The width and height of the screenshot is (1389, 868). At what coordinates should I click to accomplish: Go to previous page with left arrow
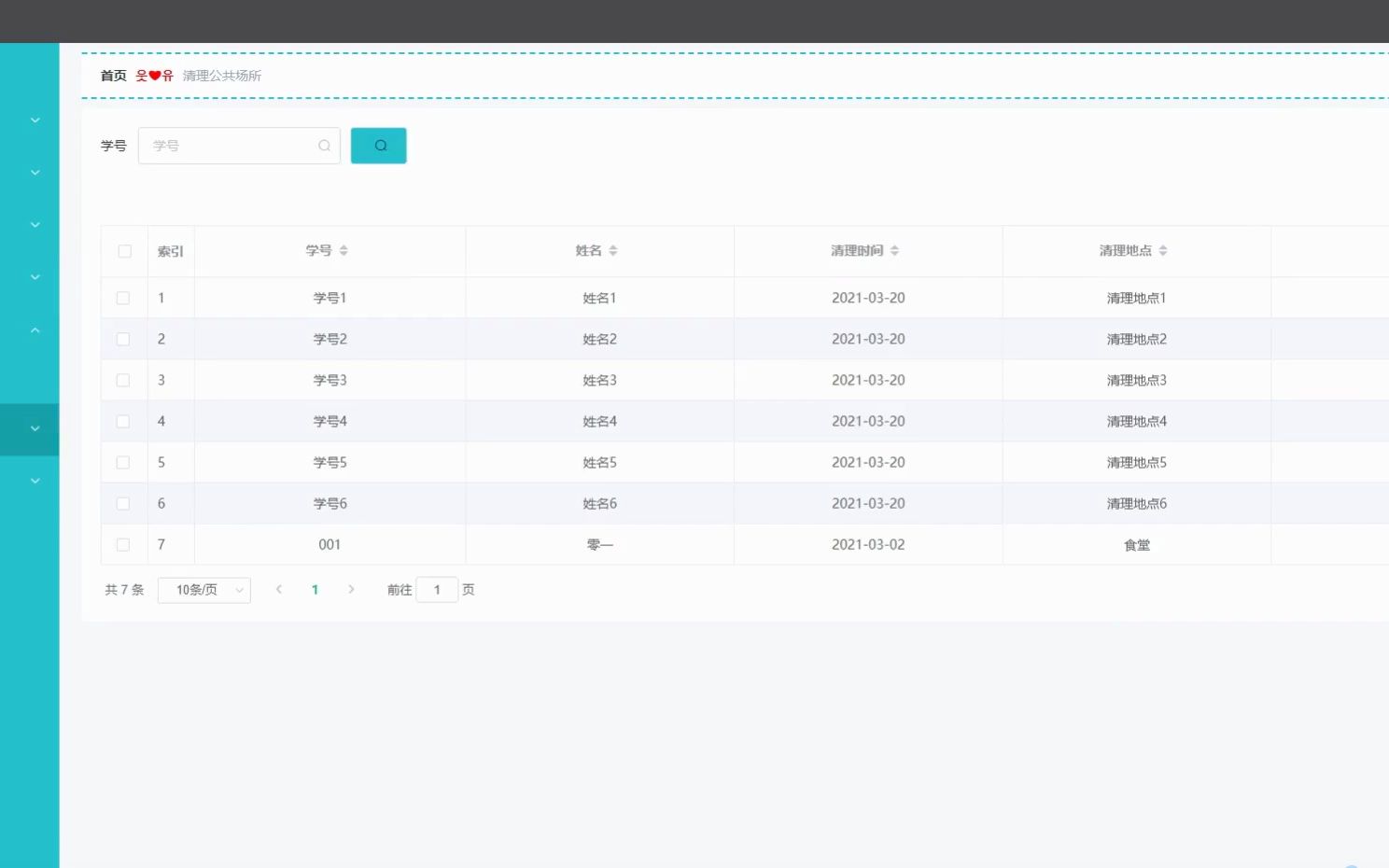[x=279, y=589]
